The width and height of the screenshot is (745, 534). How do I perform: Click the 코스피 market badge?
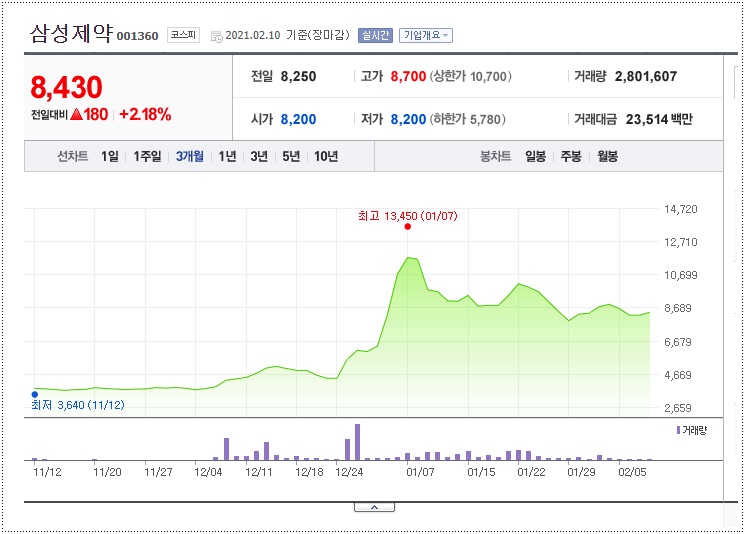pyautogui.click(x=183, y=35)
